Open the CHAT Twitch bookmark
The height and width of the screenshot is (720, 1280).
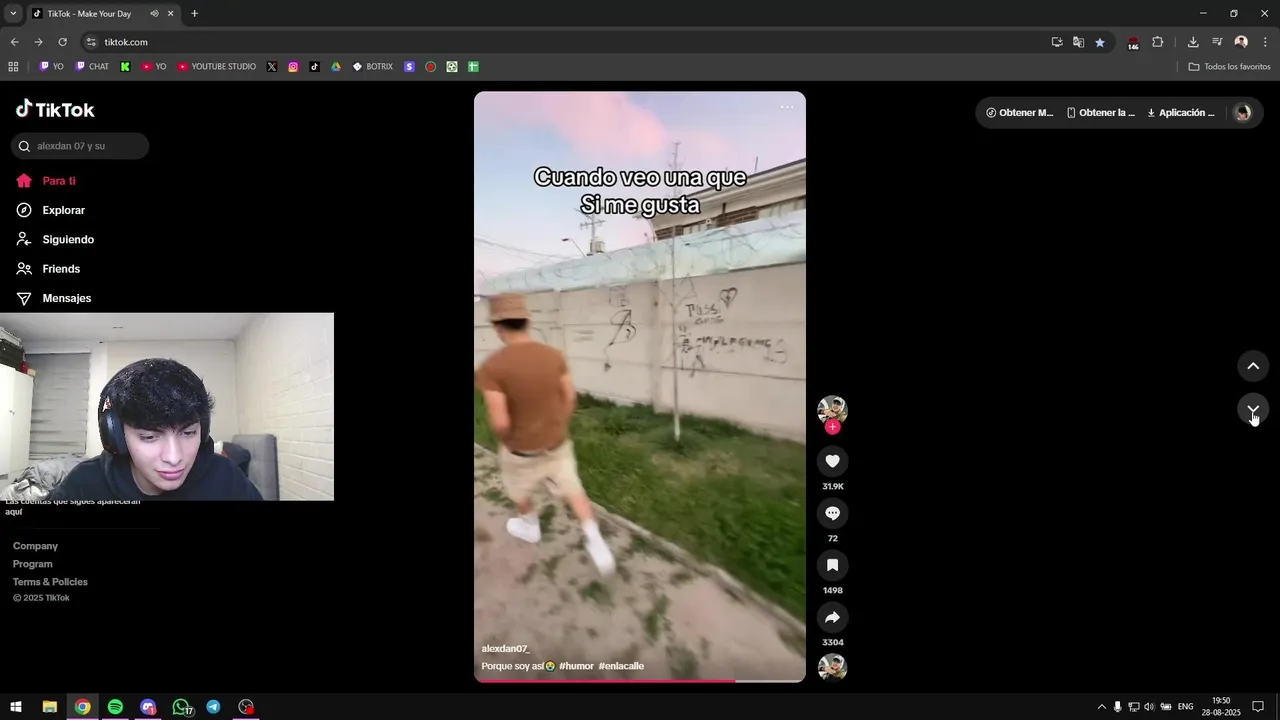pyautogui.click(x=92, y=67)
